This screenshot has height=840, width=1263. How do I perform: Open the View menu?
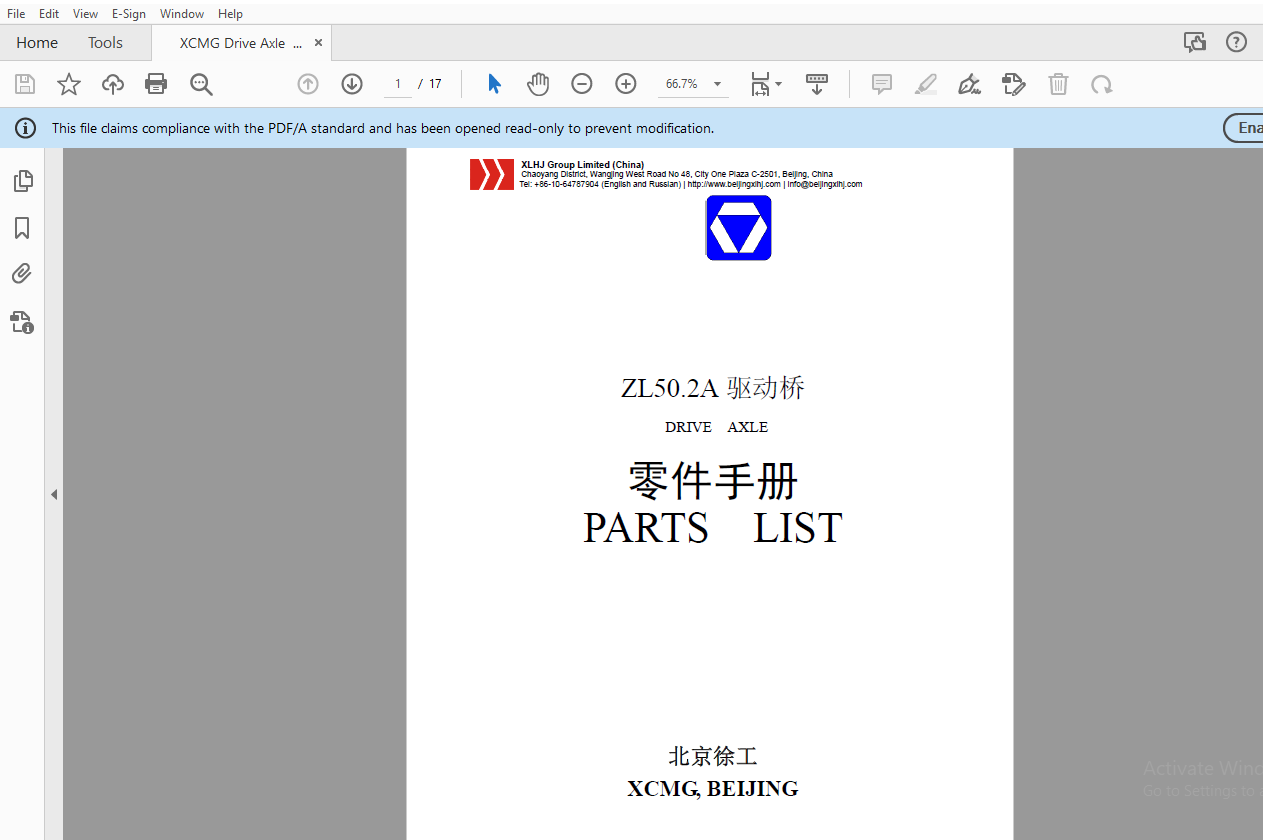(85, 14)
